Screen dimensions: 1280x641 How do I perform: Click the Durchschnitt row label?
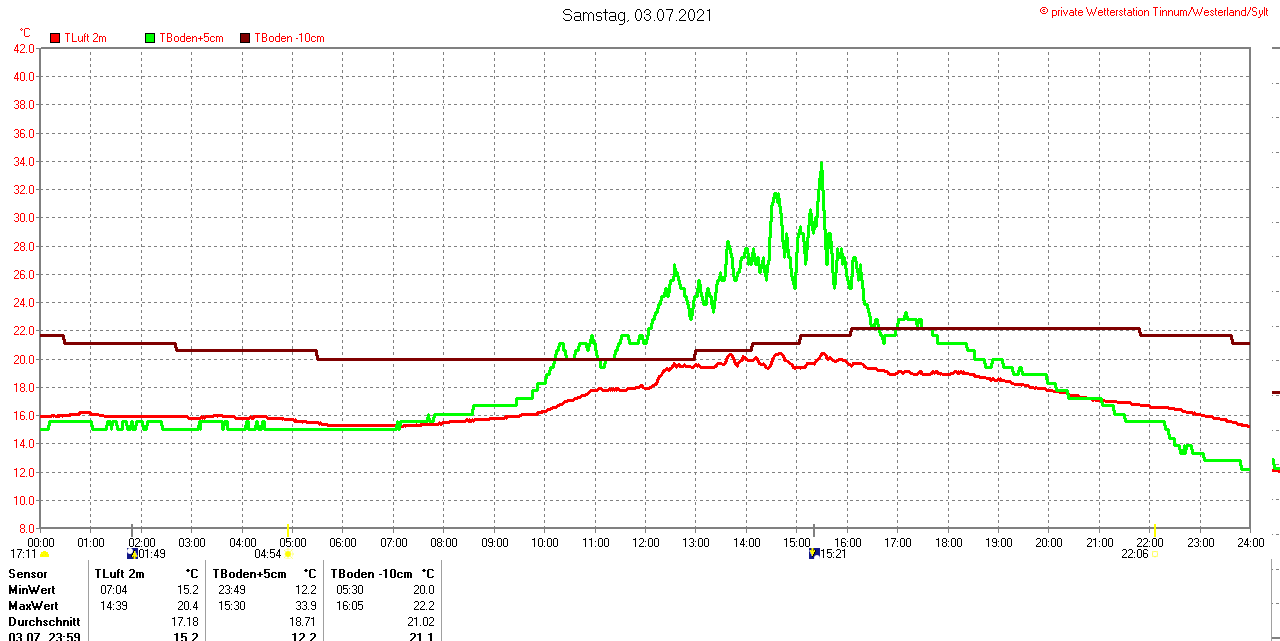(44, 622)
